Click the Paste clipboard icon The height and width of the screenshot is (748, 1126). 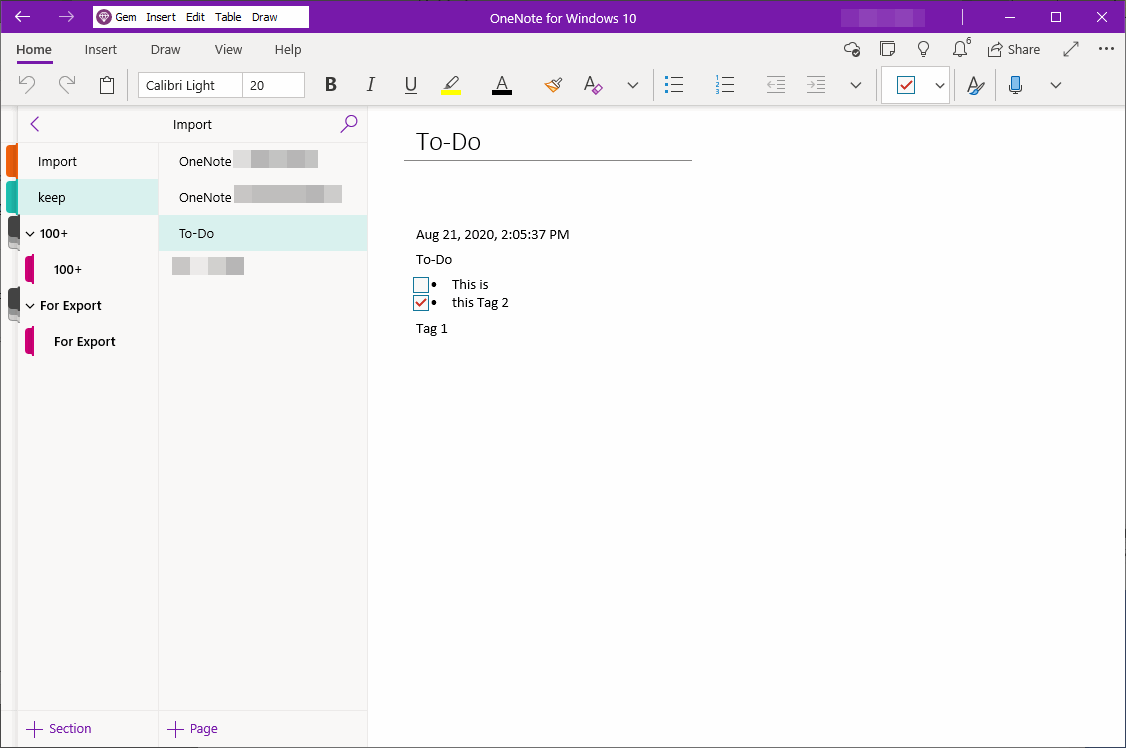107,85
